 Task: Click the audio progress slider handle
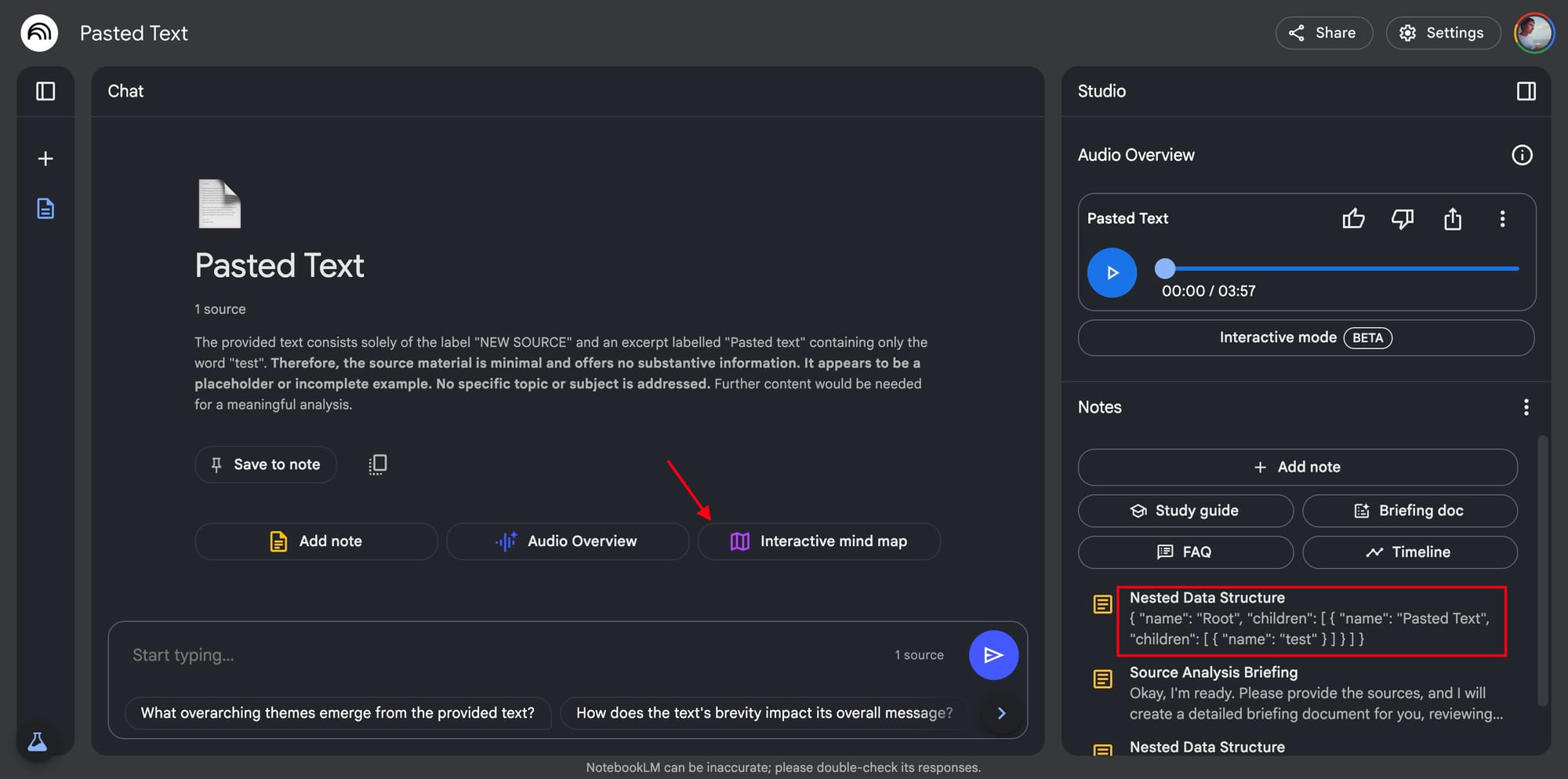pos(1165,268)
